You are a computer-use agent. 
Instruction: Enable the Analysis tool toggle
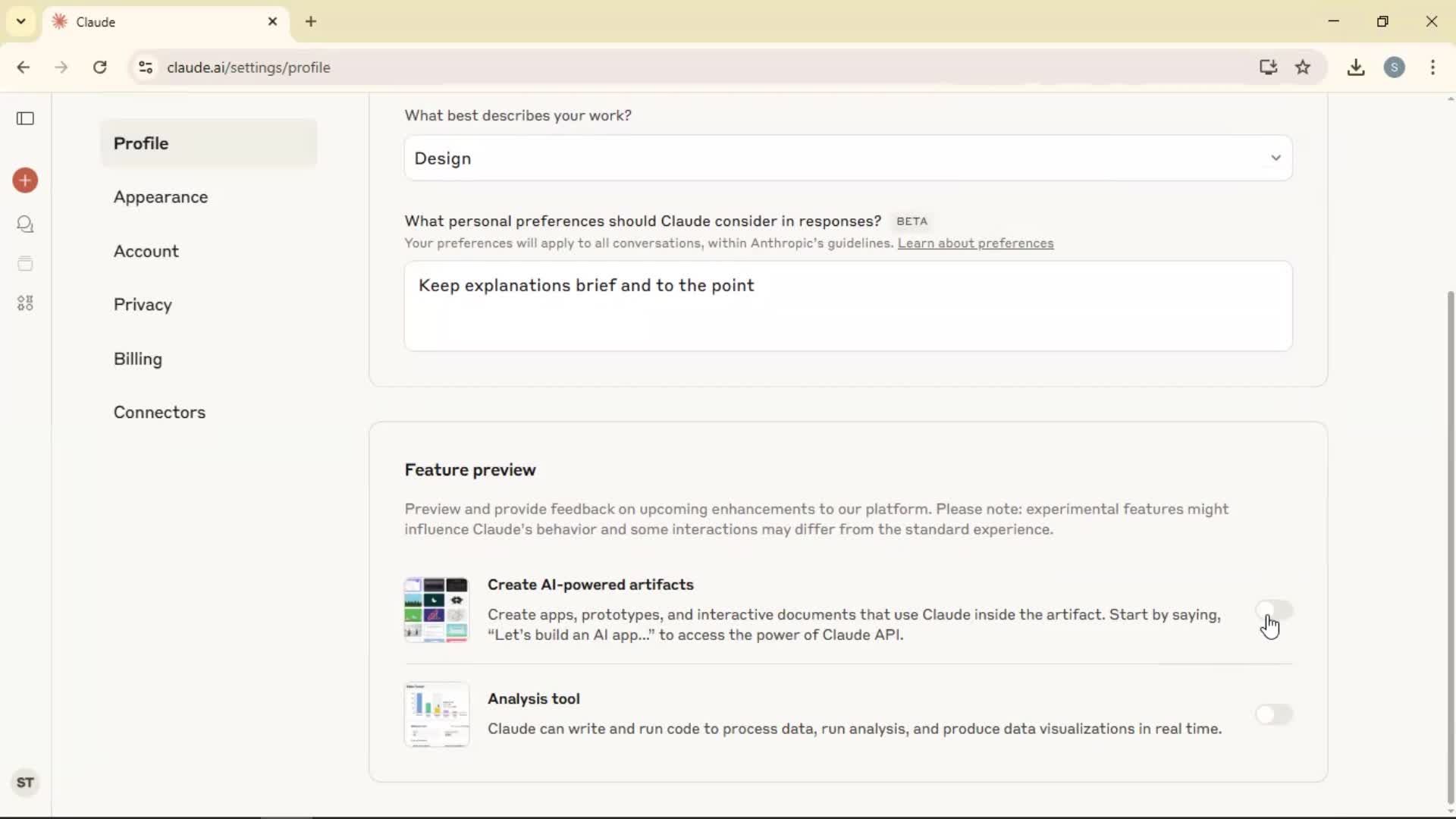click(x=1274, y=714)
